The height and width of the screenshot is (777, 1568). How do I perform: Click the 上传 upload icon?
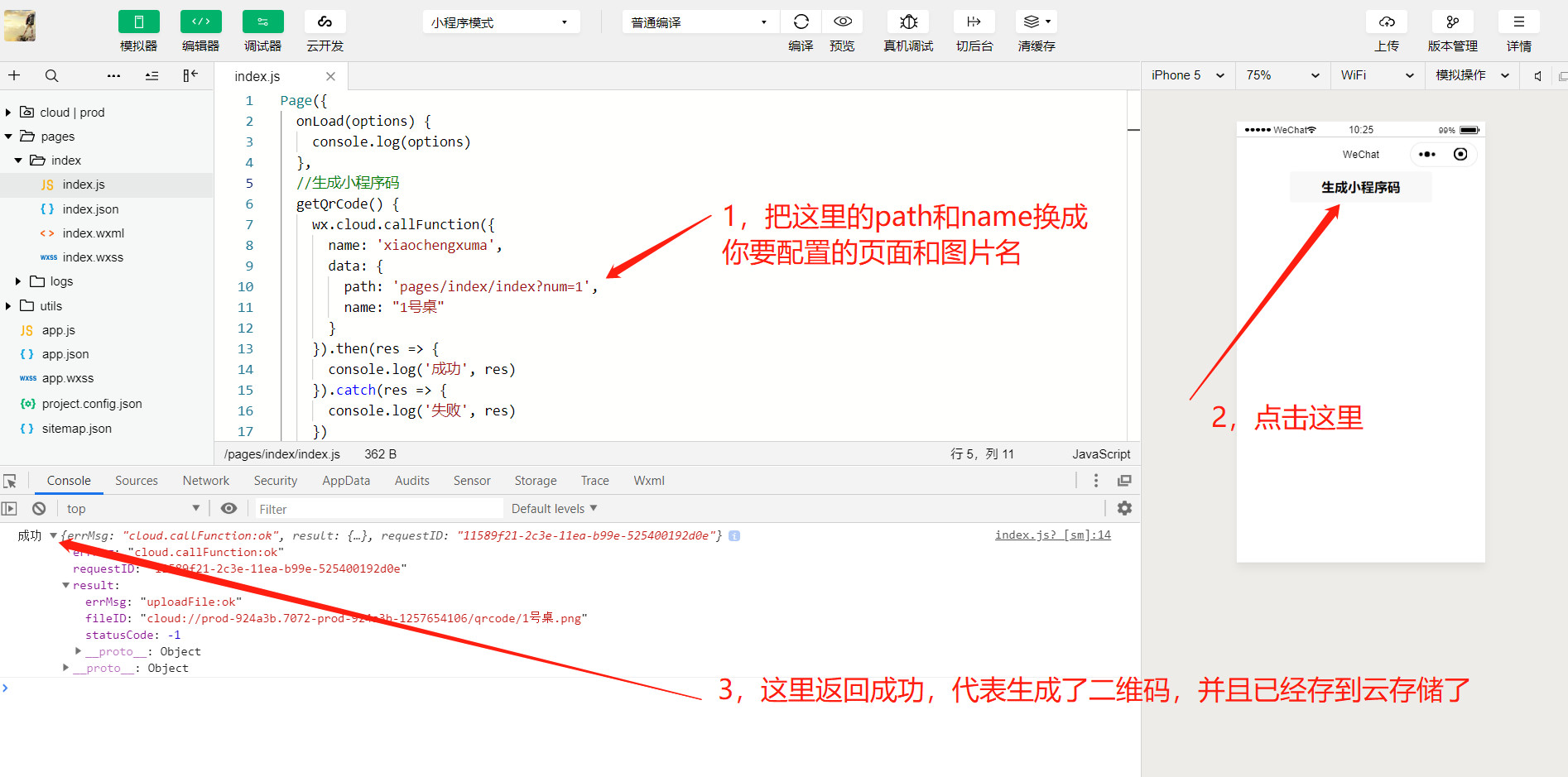1387,22
